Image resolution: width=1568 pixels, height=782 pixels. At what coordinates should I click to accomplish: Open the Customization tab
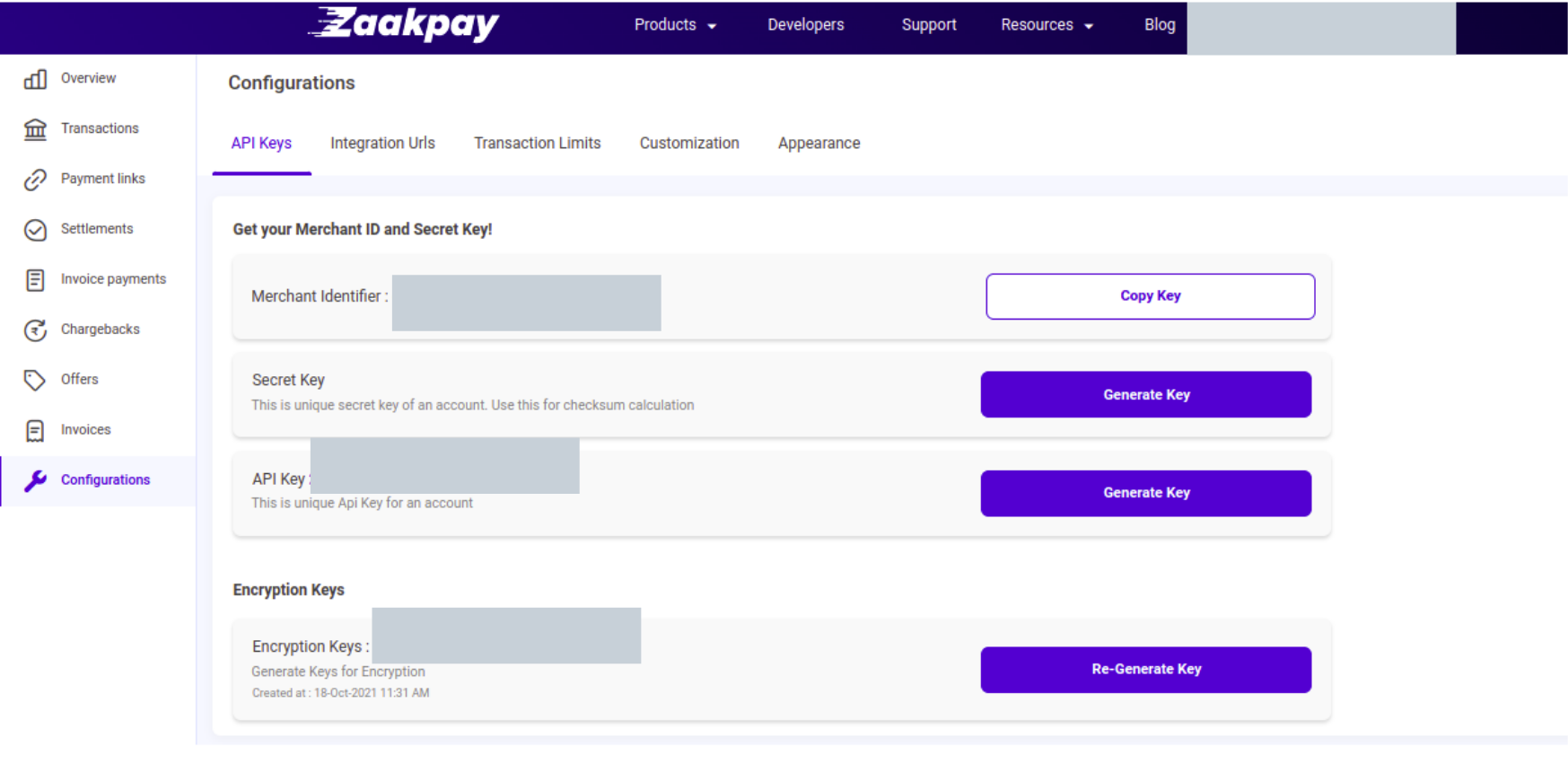[x=689, y=144]
